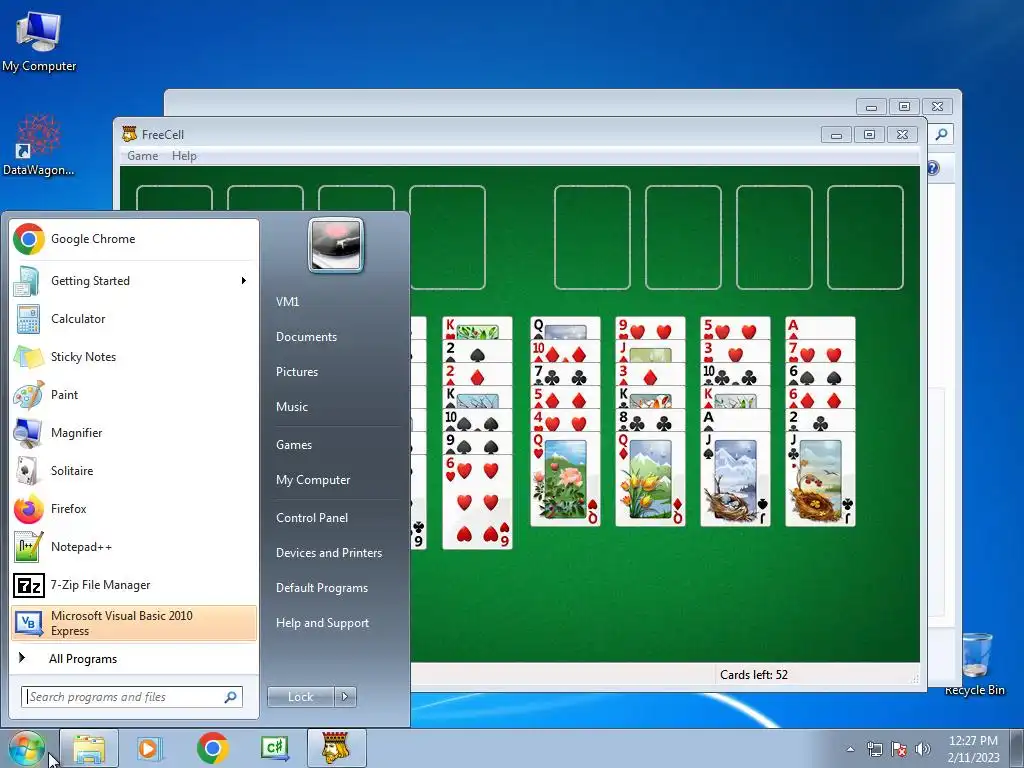
Task: Select the Queen of hearts card
Action: tap(566, 479)
